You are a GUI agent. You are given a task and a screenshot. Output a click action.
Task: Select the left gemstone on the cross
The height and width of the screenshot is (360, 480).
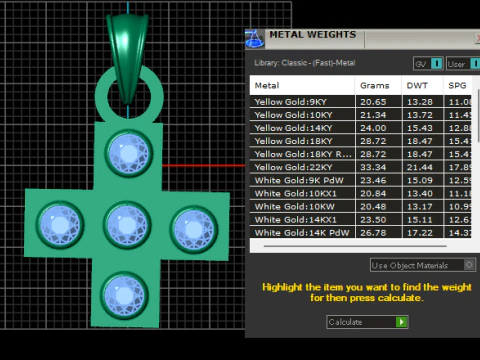tap(60, 225)
